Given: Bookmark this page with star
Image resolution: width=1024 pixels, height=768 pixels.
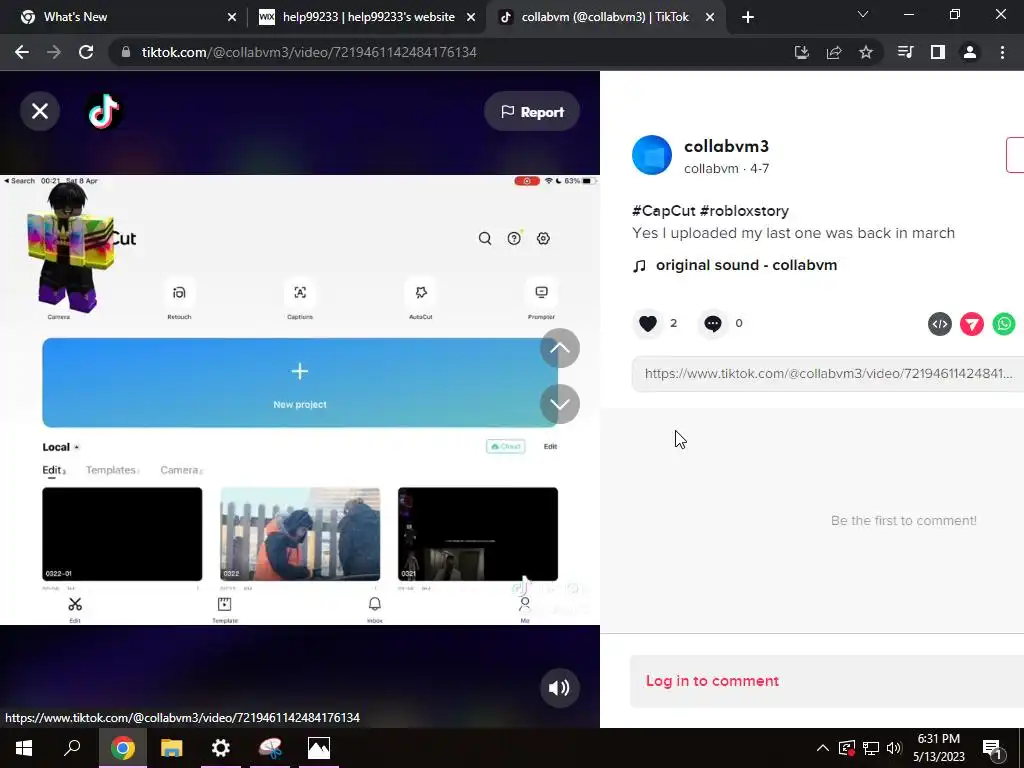Looking at the screenshot, I should tap(866, 52).
